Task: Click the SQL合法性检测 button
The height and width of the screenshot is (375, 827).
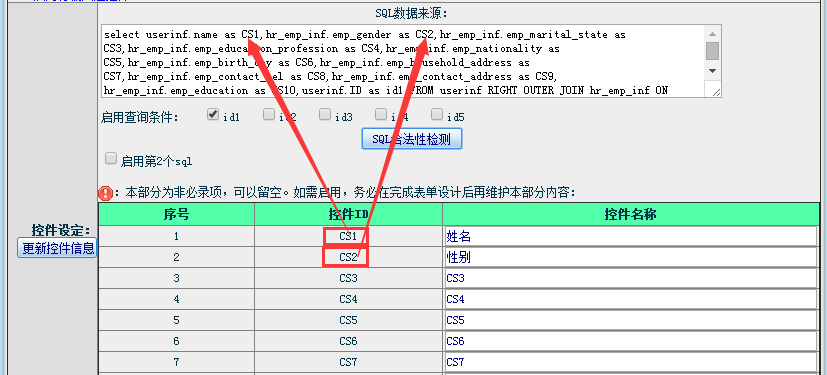Action: click(411, 139)
